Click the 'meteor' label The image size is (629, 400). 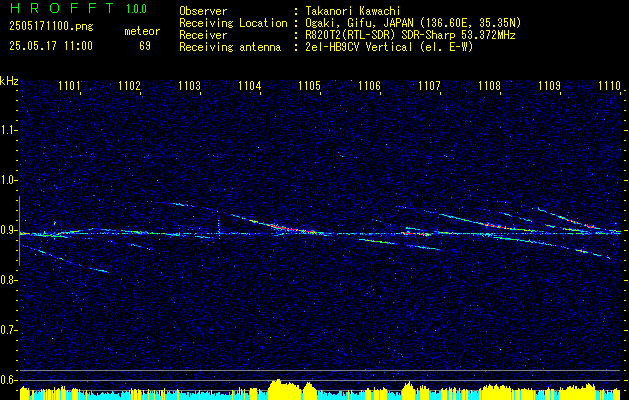142,31
